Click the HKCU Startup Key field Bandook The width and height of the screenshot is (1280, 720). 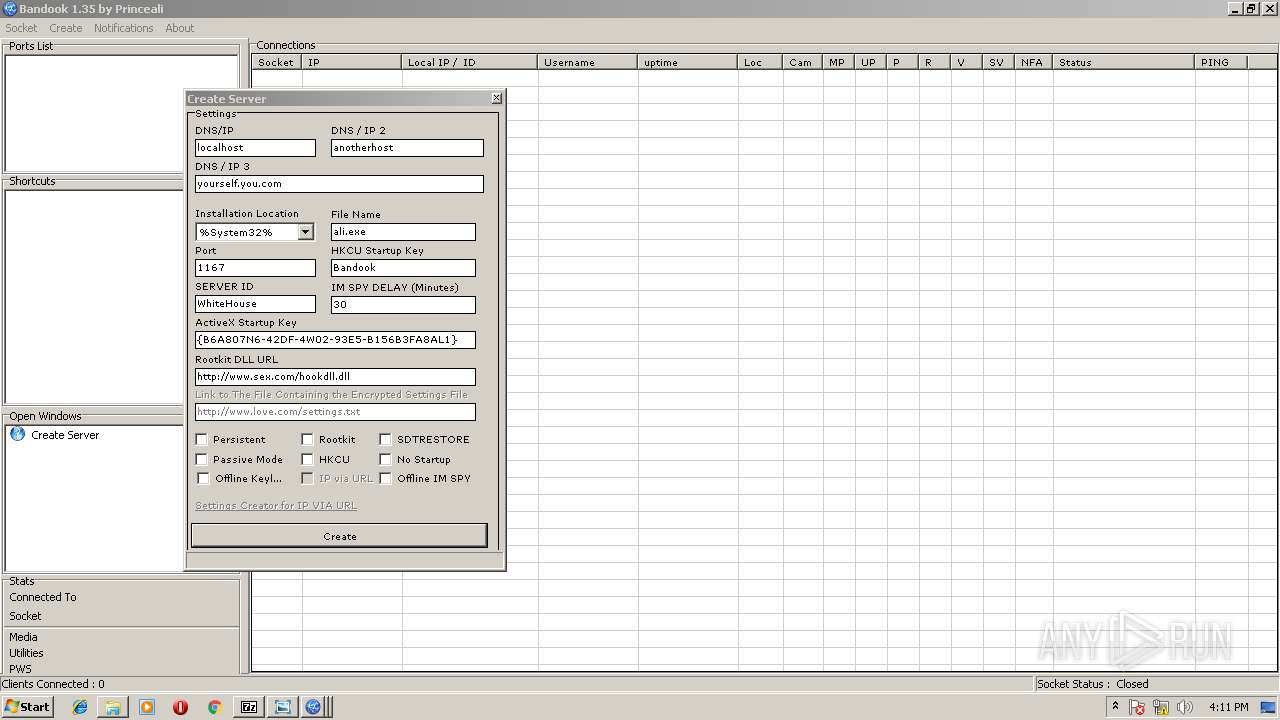pyautogui.click(x=403, y=268)
